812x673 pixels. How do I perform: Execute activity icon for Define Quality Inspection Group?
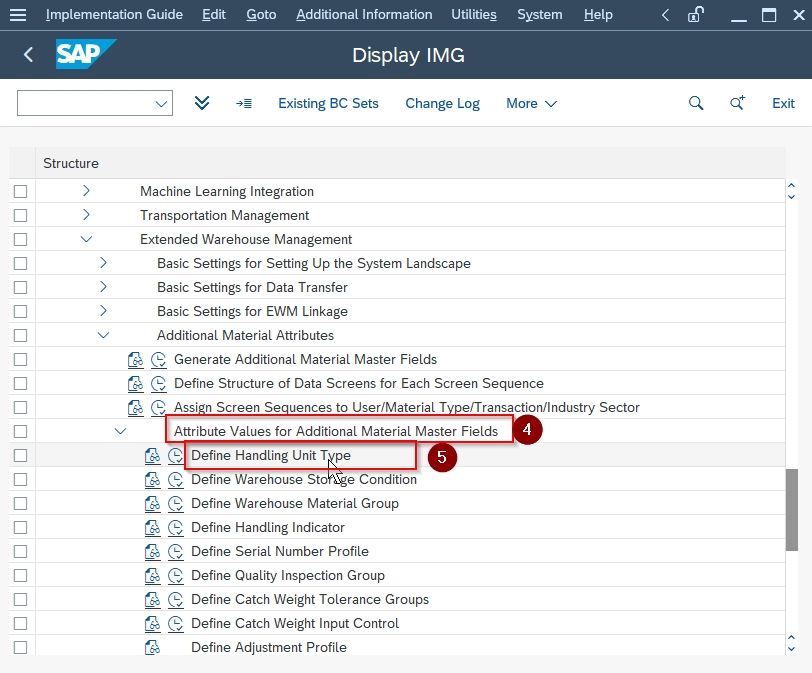coord(176,576)
